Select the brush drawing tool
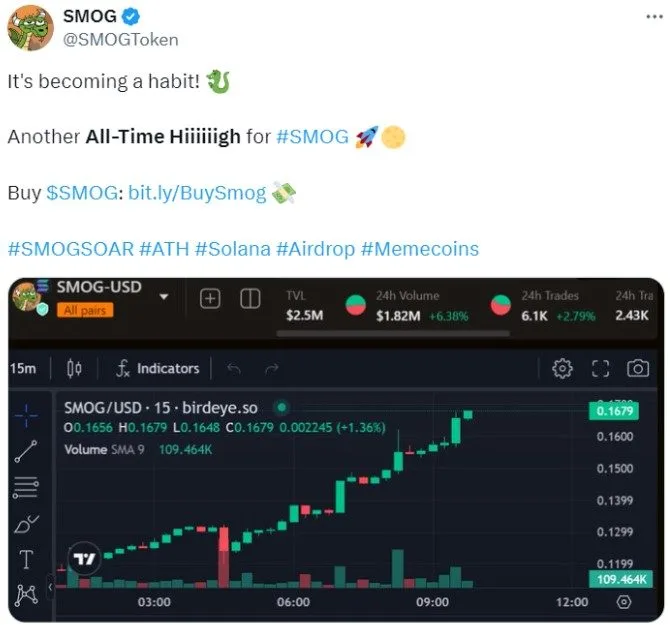 (26, 523)
